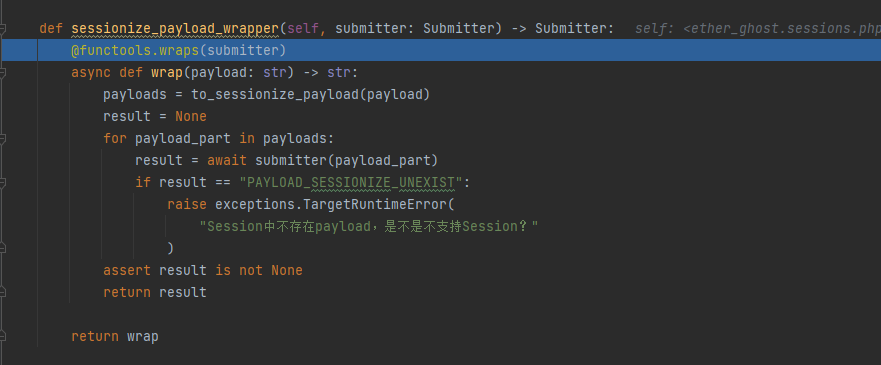
Task: Click 'is not None' in assert line
Action: click(259, 270)
